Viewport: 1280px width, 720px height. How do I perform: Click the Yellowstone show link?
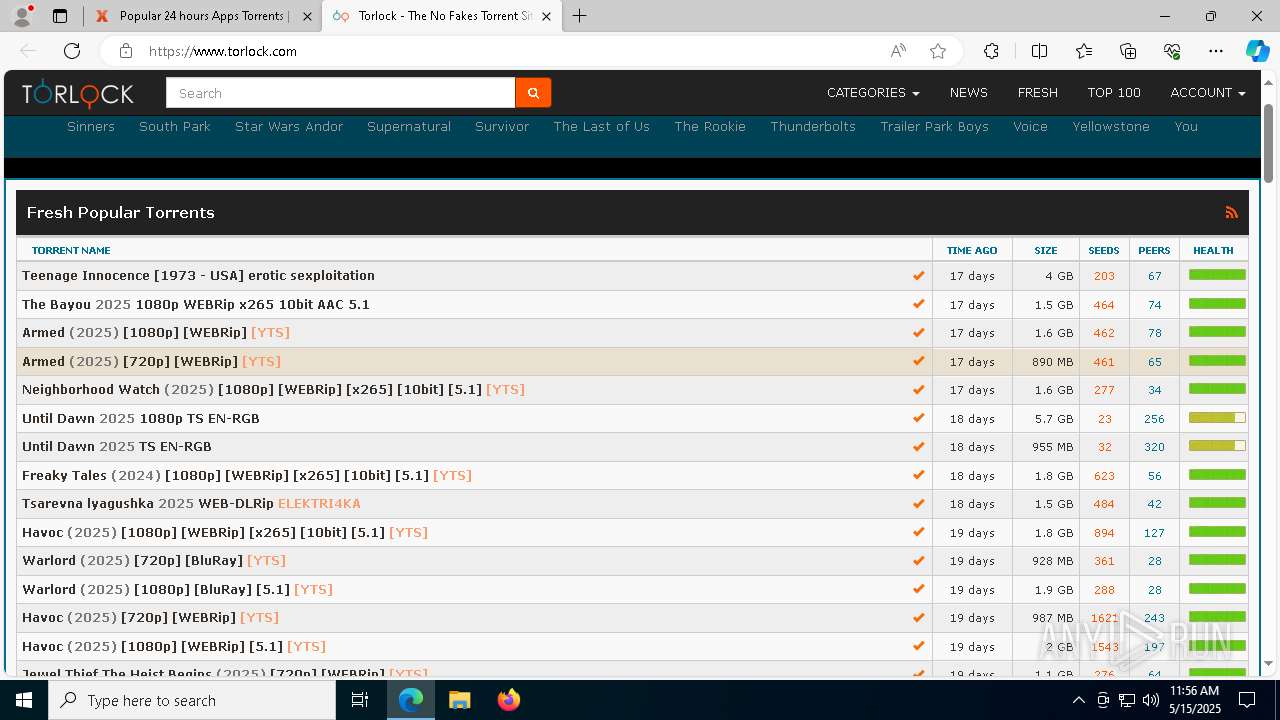1110,127
